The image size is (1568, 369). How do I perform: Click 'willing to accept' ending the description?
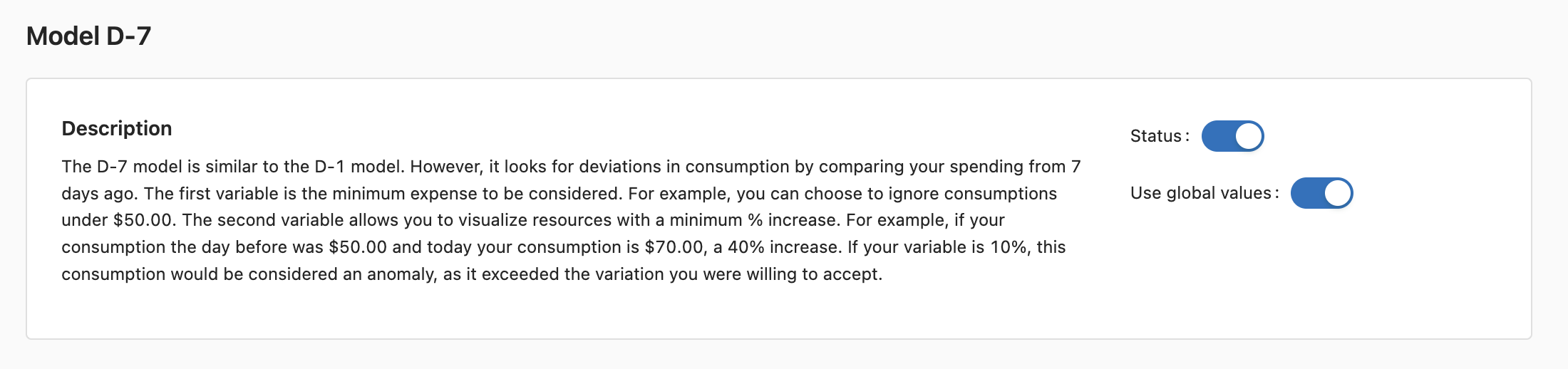pyautogui.click(x=813, y=274)
